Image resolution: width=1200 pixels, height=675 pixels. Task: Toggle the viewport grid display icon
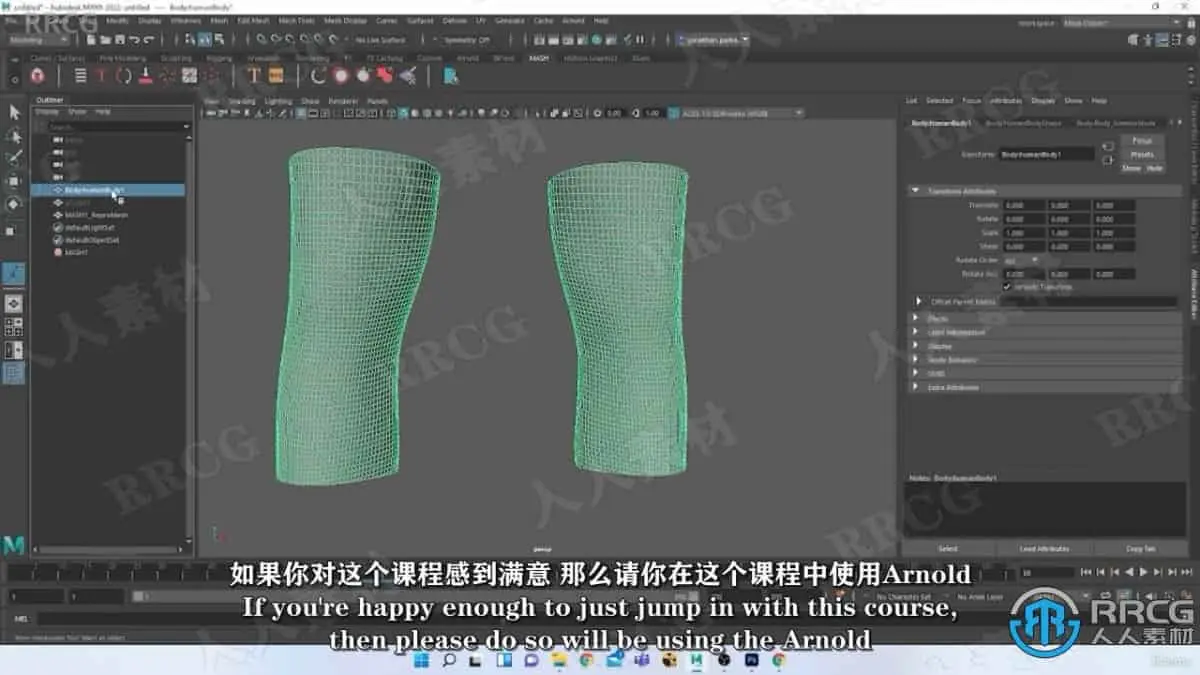click(300, 113)
